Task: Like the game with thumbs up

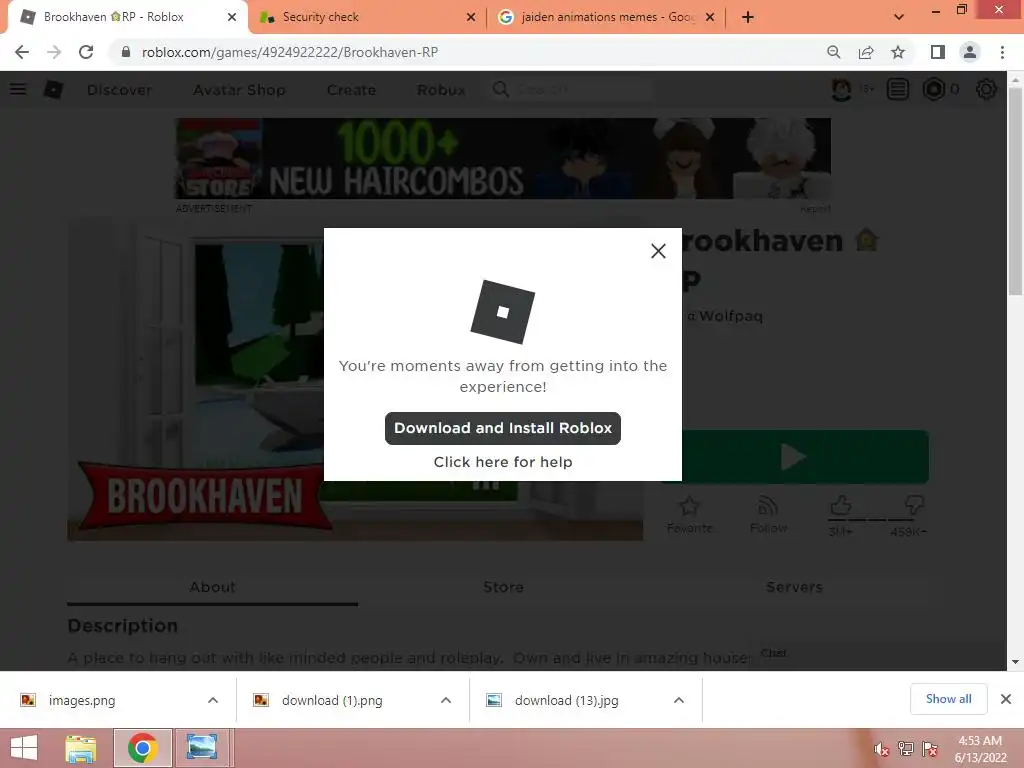Action: (840, 505)
